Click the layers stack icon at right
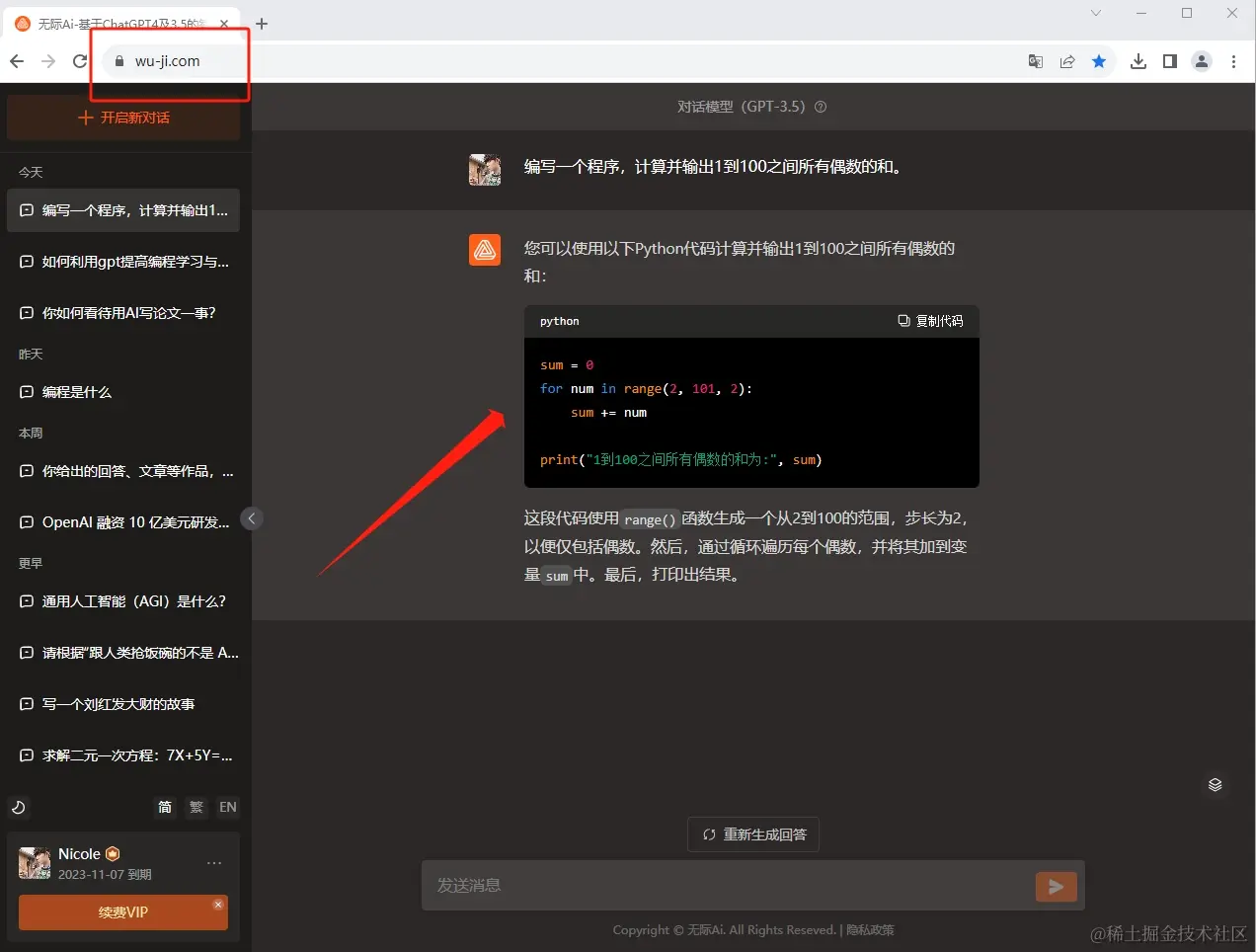 [1216, 785]
